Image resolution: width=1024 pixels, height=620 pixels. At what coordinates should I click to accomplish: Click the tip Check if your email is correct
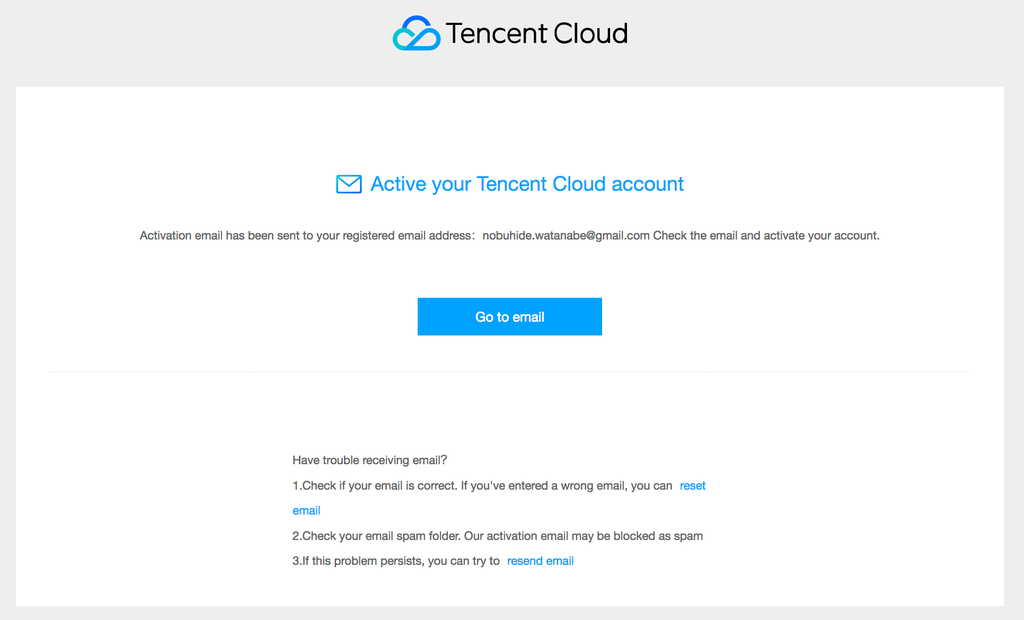(x=482, y=485)
